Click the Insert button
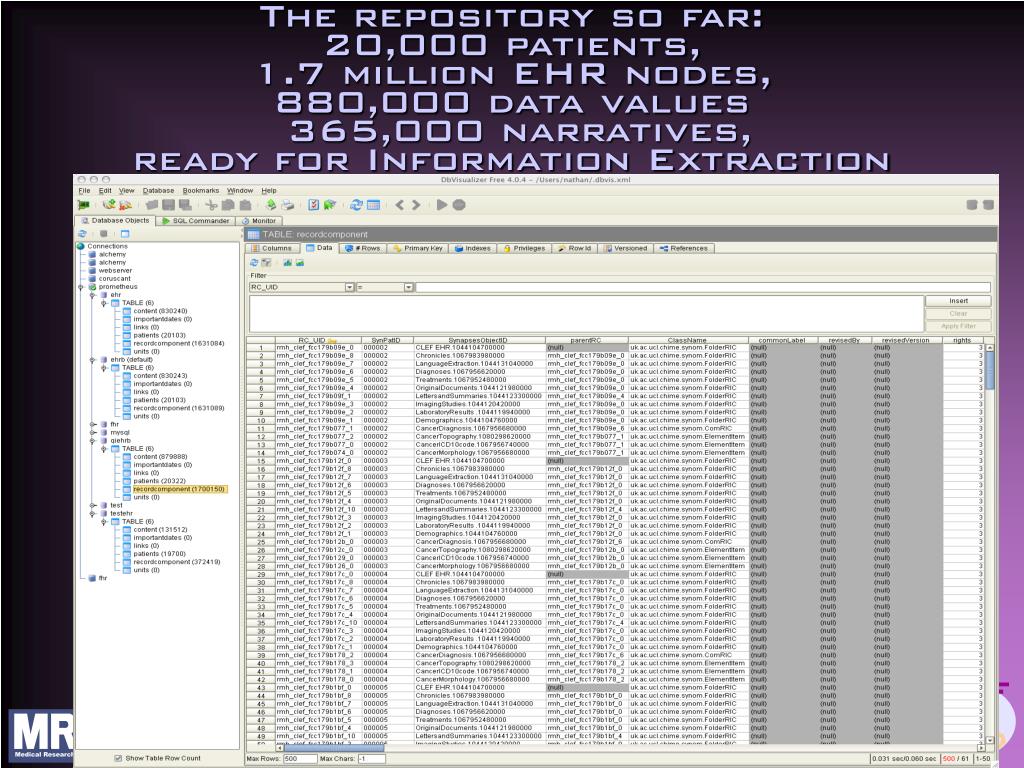The width and height of the screenshot is (1024, 768). [958, 301]
